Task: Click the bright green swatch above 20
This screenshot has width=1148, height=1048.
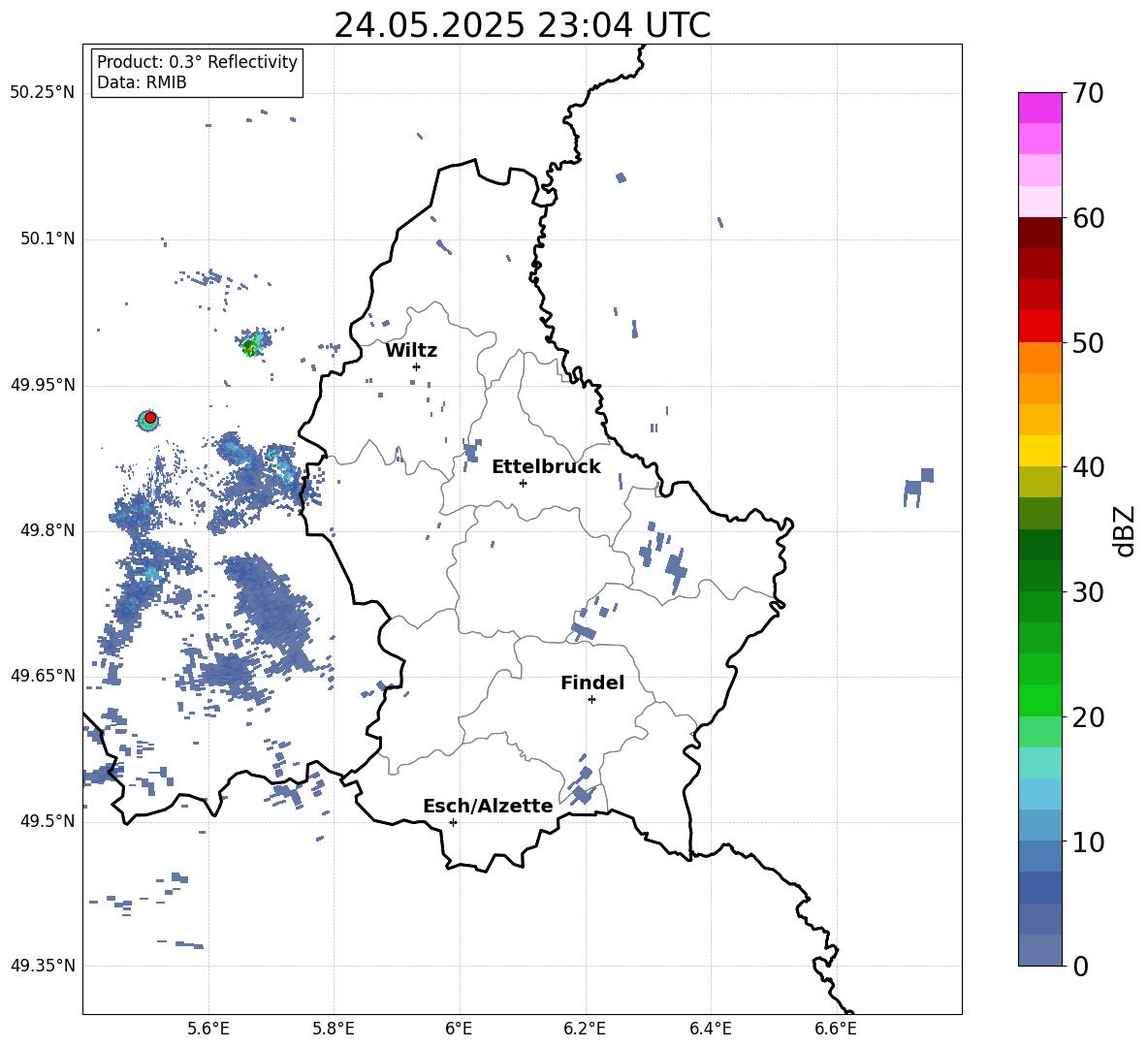Action: [x=1040, y=700]
